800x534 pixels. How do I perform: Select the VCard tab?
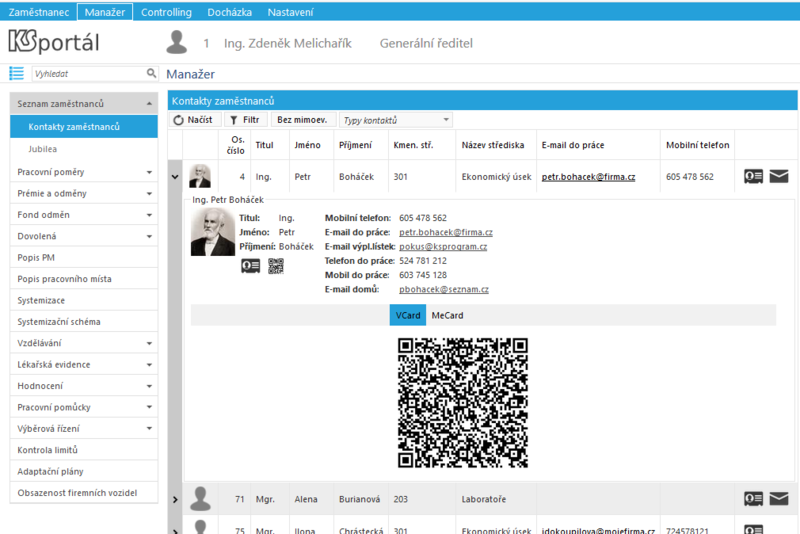(408, 315)
